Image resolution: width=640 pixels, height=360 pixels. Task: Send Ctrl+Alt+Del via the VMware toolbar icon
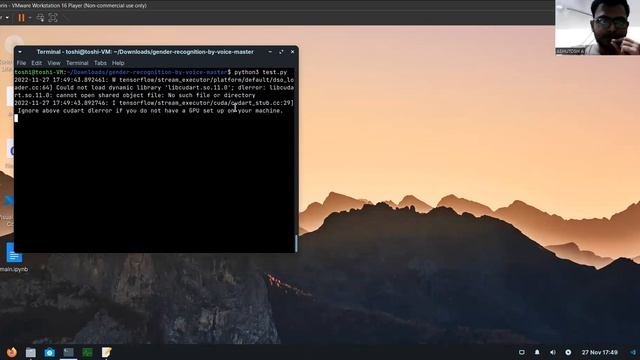click(x=40, y=18)
